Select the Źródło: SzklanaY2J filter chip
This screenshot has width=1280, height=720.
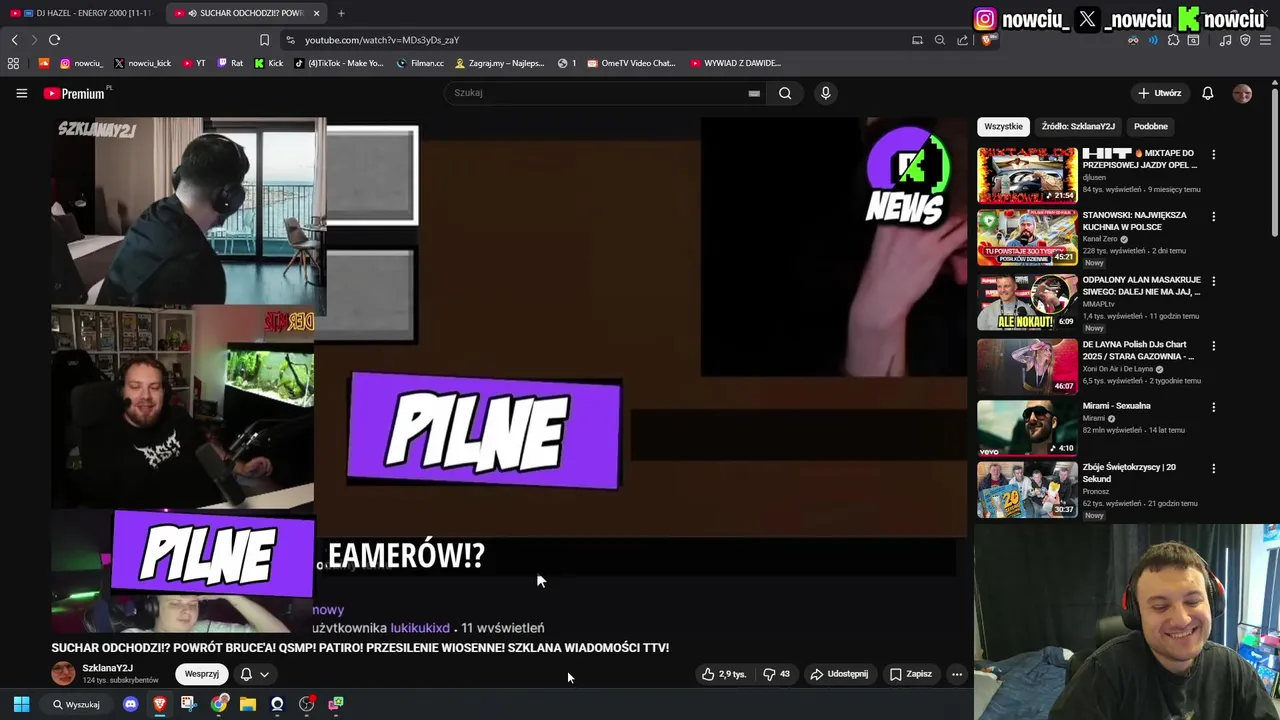[1078, 127]
